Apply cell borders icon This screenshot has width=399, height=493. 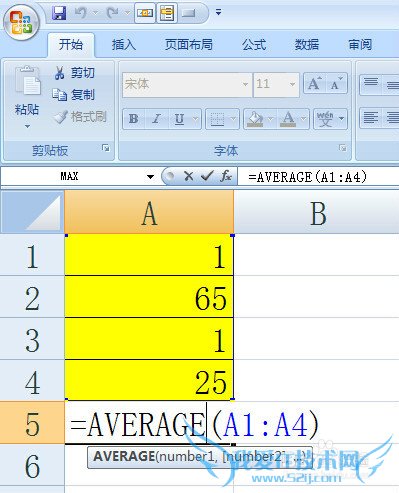217,119
